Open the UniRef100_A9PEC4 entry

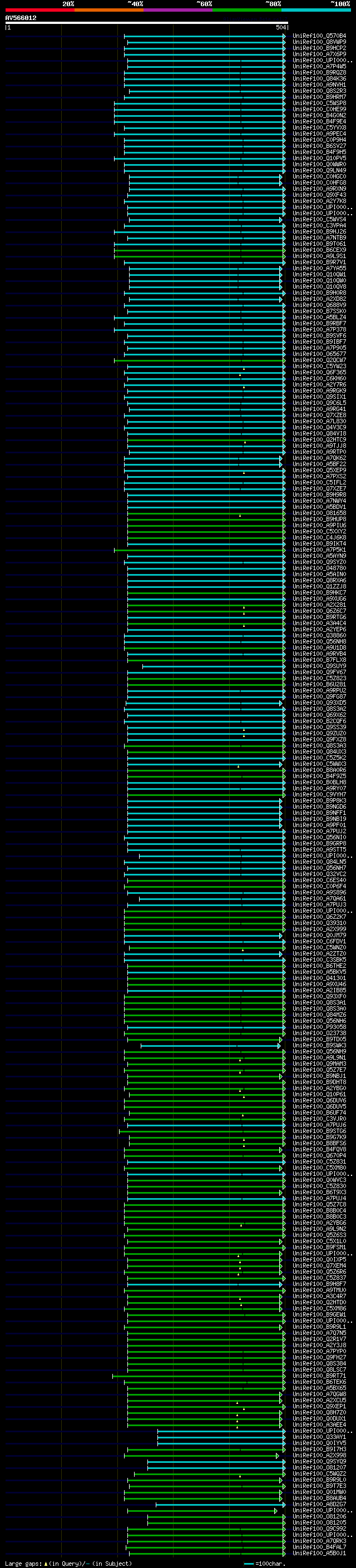tap(319, 133)
